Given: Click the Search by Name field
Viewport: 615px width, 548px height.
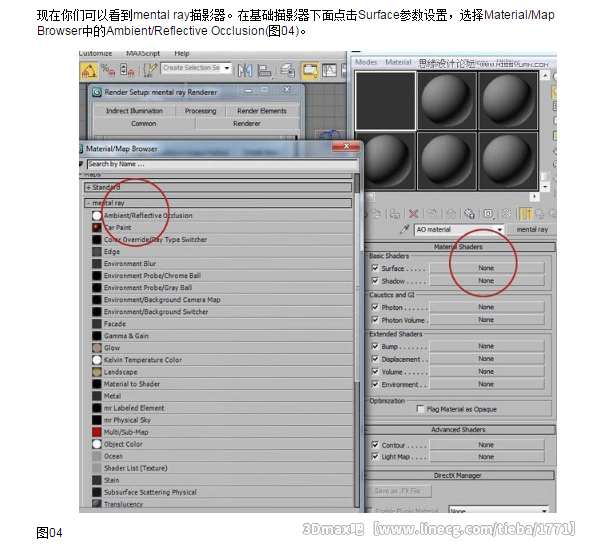Looking at the screenshot, I should point(222,164).
